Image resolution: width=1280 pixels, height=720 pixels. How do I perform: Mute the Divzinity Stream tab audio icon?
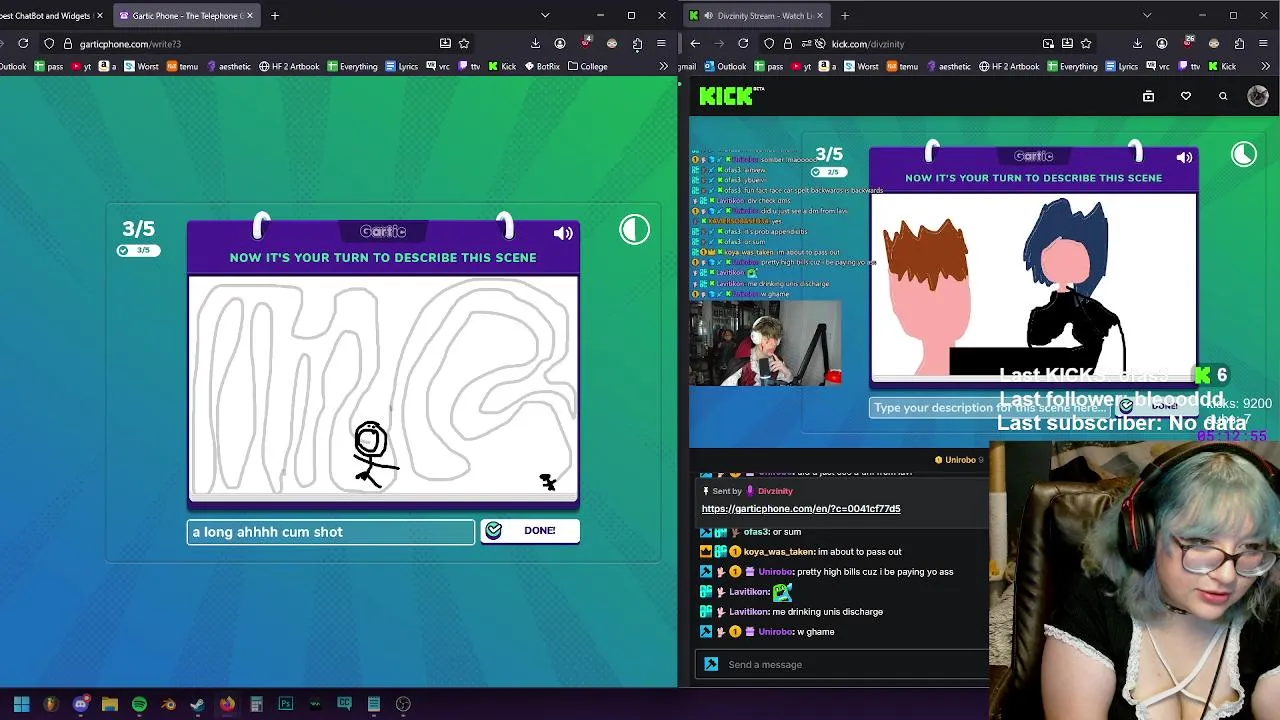pyautogui.click(x=708, y=15)
